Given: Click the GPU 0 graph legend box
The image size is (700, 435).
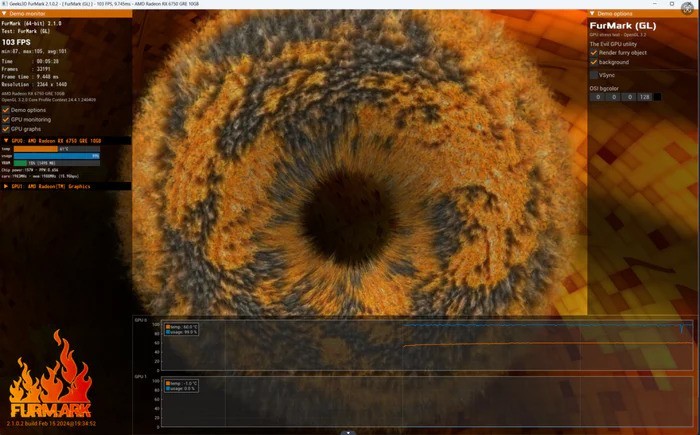Looking at the screenshot, I should [181, 330].
